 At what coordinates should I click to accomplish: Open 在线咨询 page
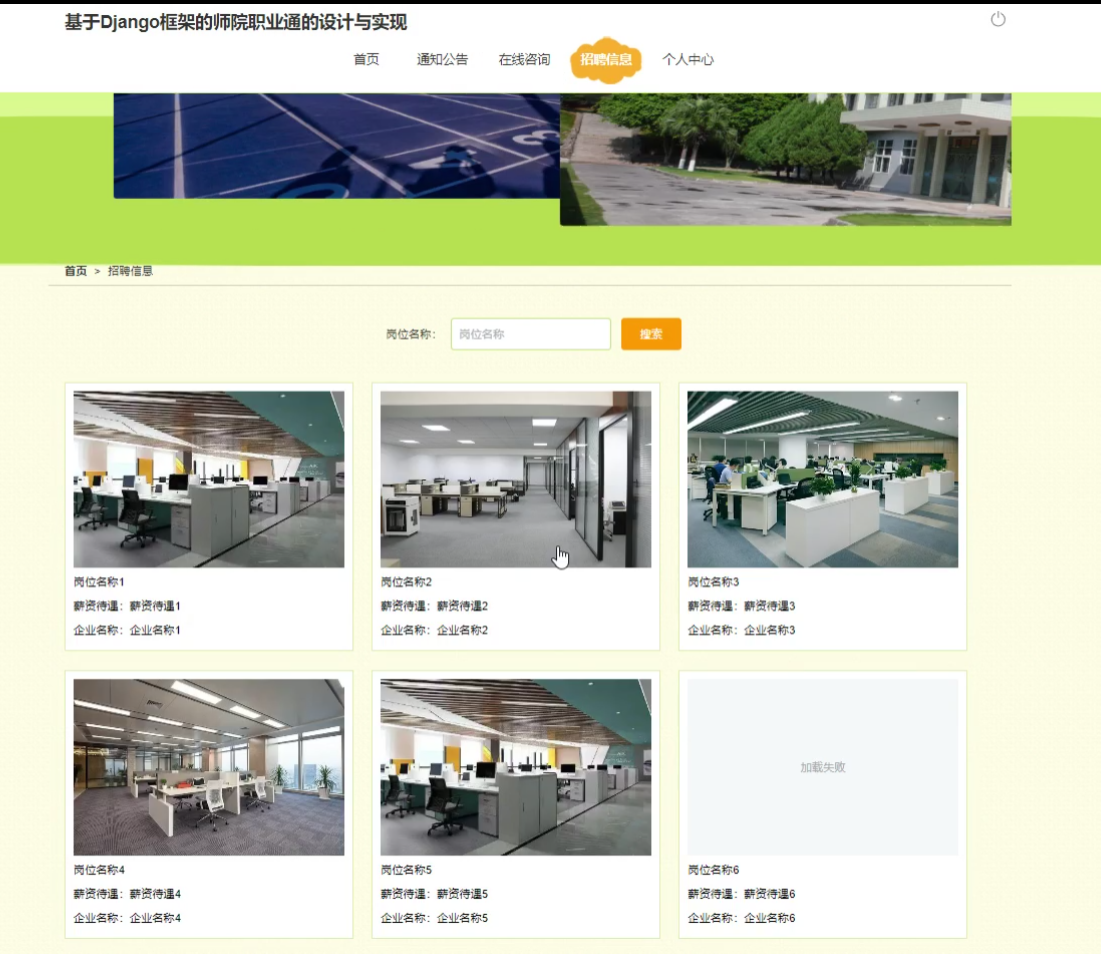(x=524, y=60)
